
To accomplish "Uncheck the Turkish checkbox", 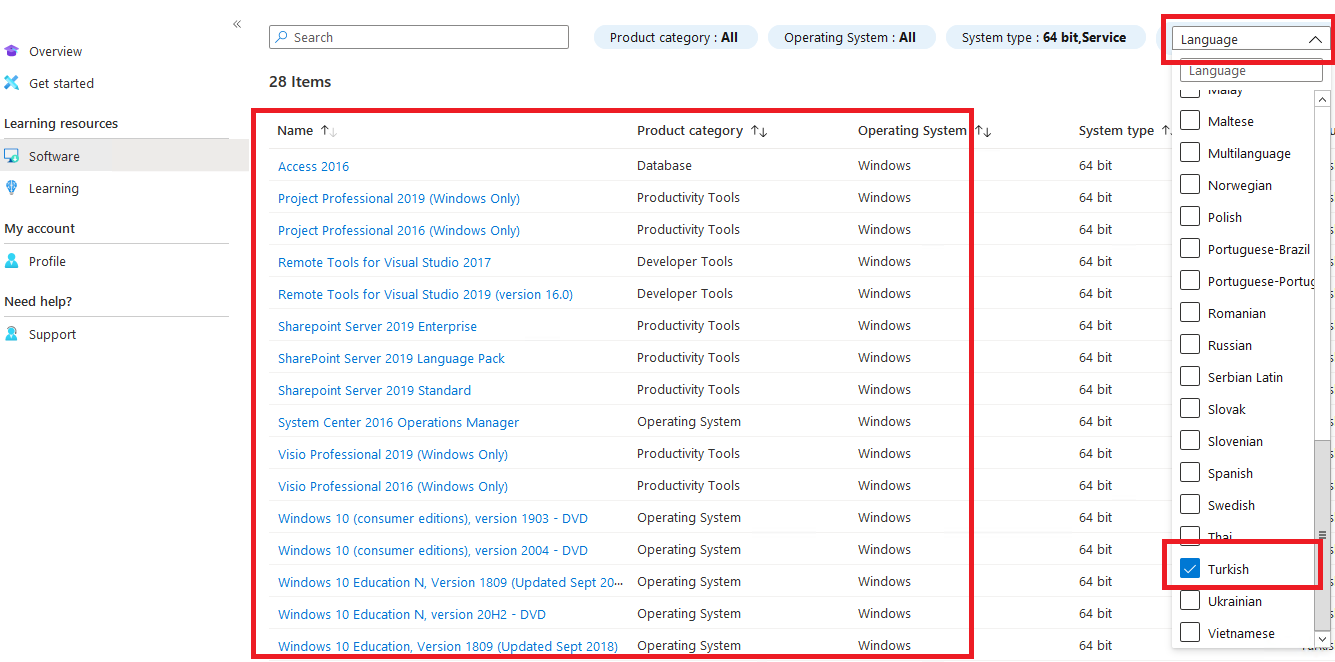I will click(x=1190, y=569).
